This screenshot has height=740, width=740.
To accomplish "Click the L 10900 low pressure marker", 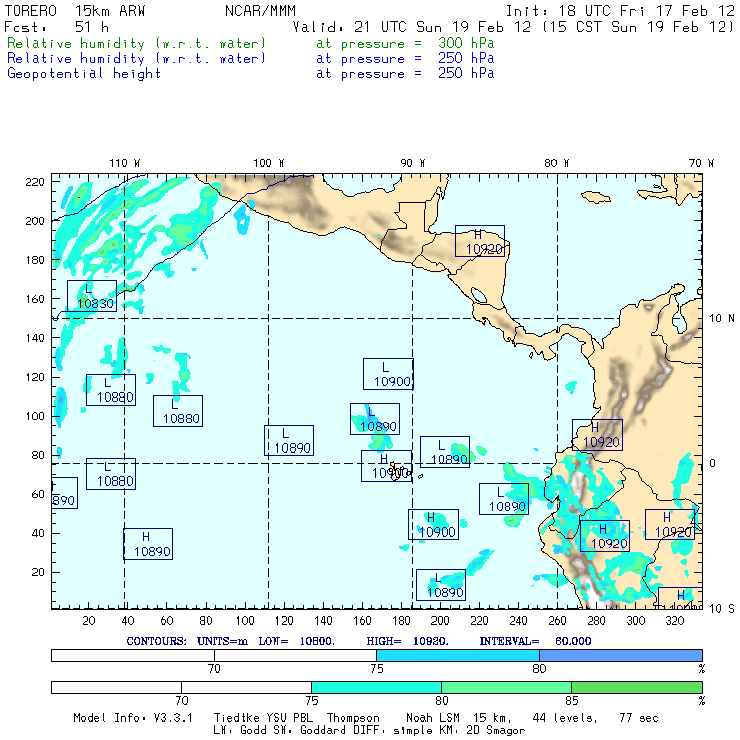I will (389, 374).
